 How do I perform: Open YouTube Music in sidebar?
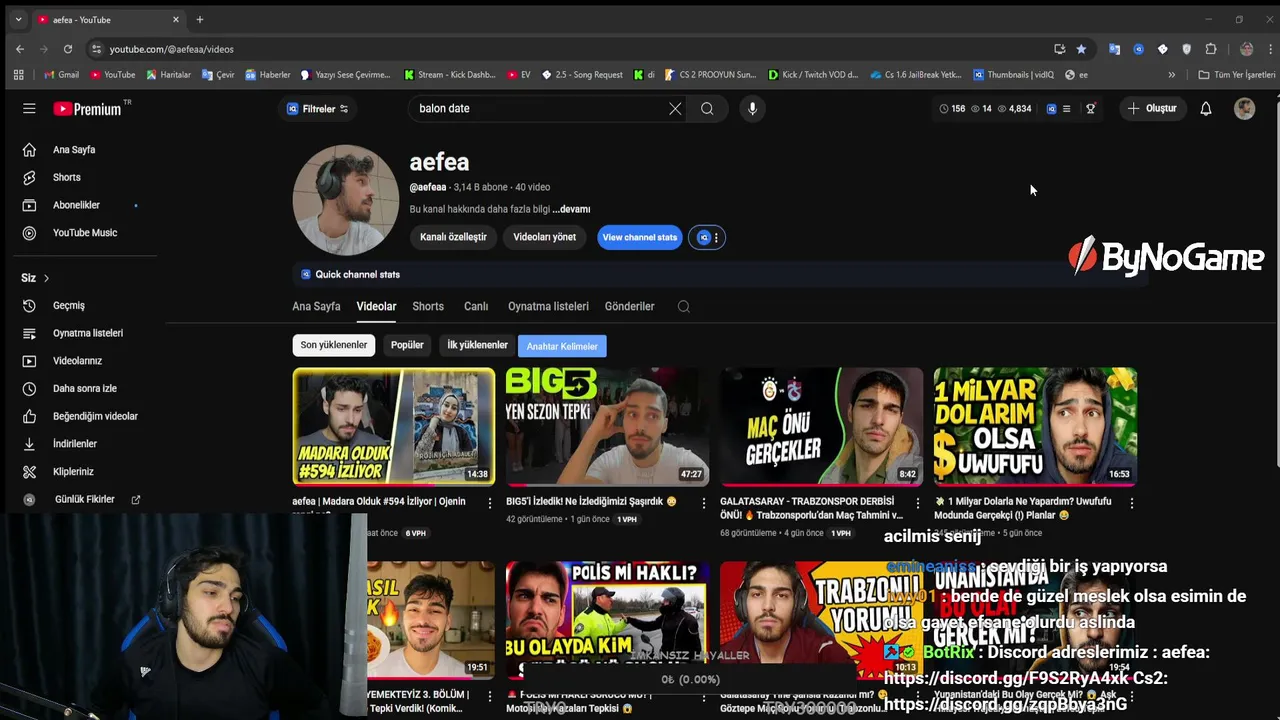point(86,232)
